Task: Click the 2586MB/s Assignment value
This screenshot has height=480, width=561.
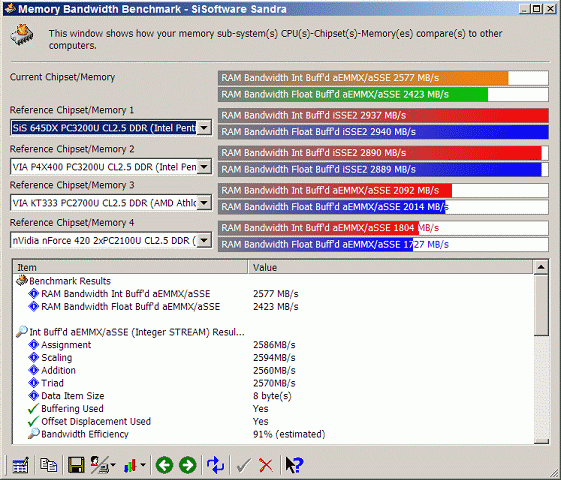Action: coord(274,345)
